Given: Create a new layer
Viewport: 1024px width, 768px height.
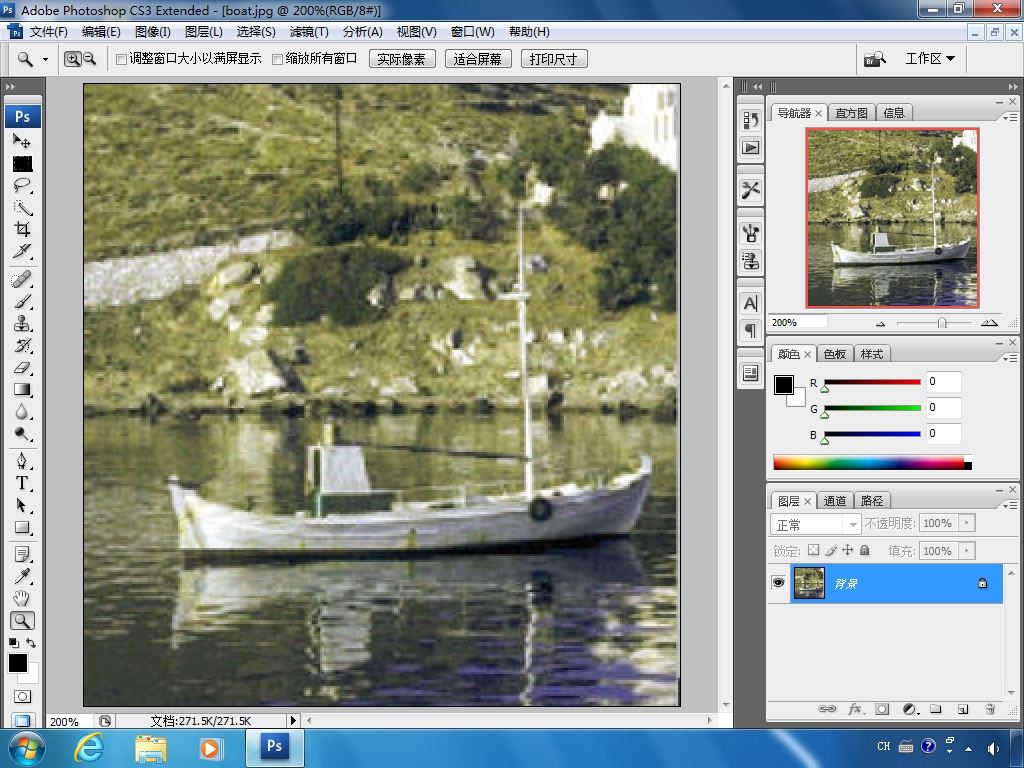Looking at the screenshot, I should [x=963, y=709].
